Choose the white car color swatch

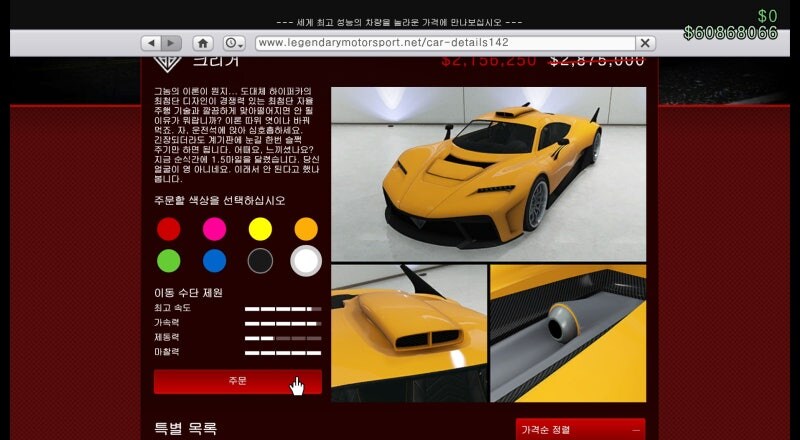[306, 261]
